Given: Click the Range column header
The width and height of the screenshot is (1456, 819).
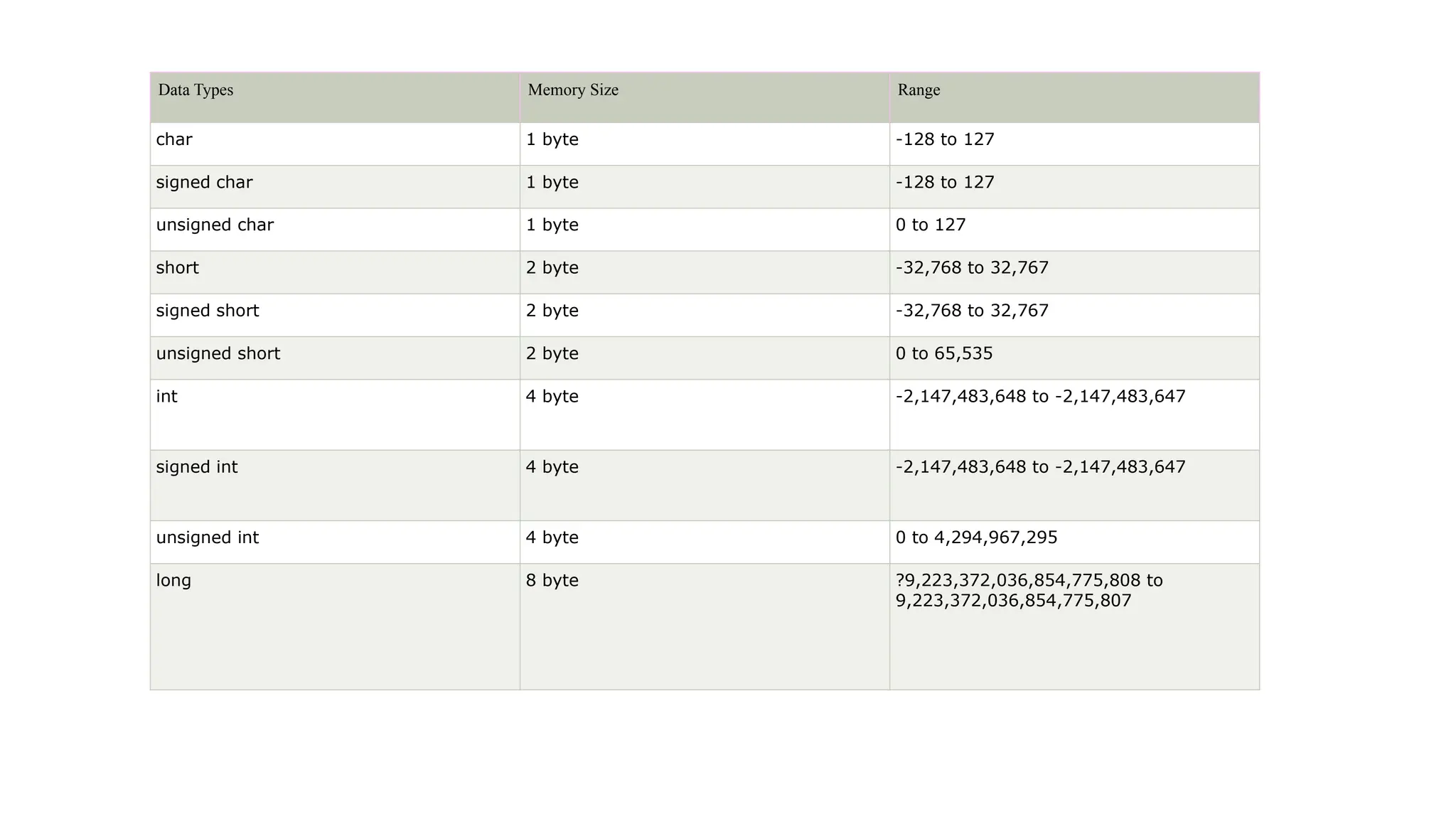Looking at the screenshot, I should [919, 90].
